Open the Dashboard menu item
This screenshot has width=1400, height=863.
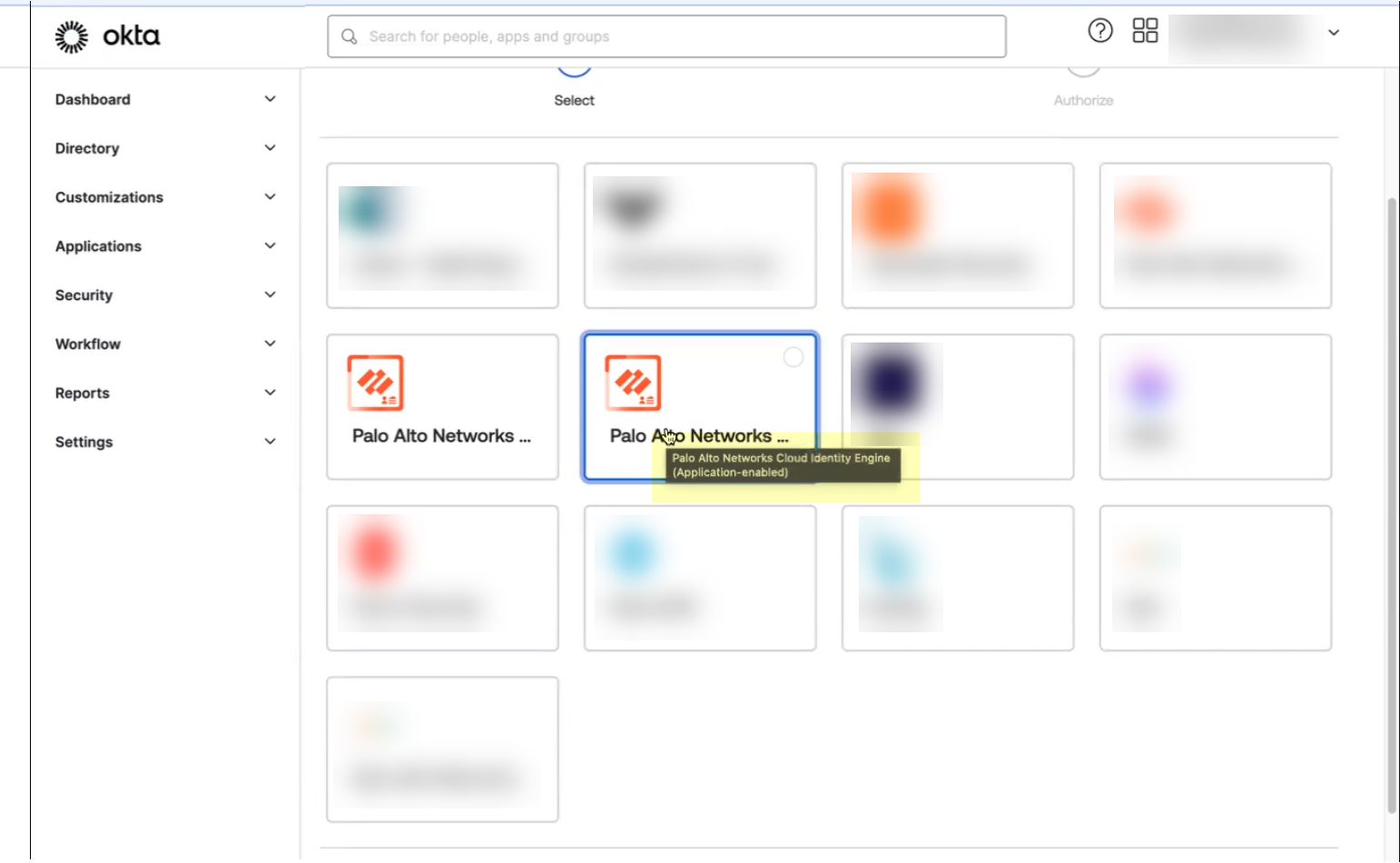93,99
